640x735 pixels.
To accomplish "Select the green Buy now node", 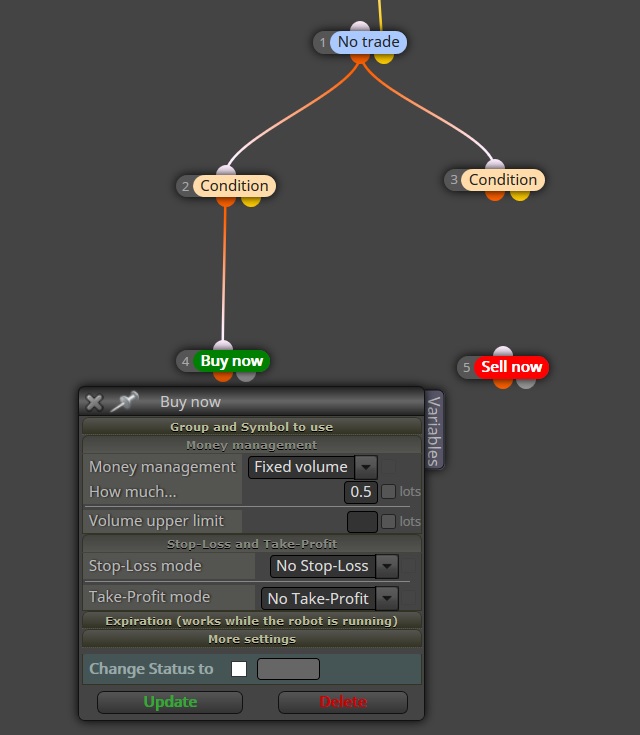I will pos(232,361).
